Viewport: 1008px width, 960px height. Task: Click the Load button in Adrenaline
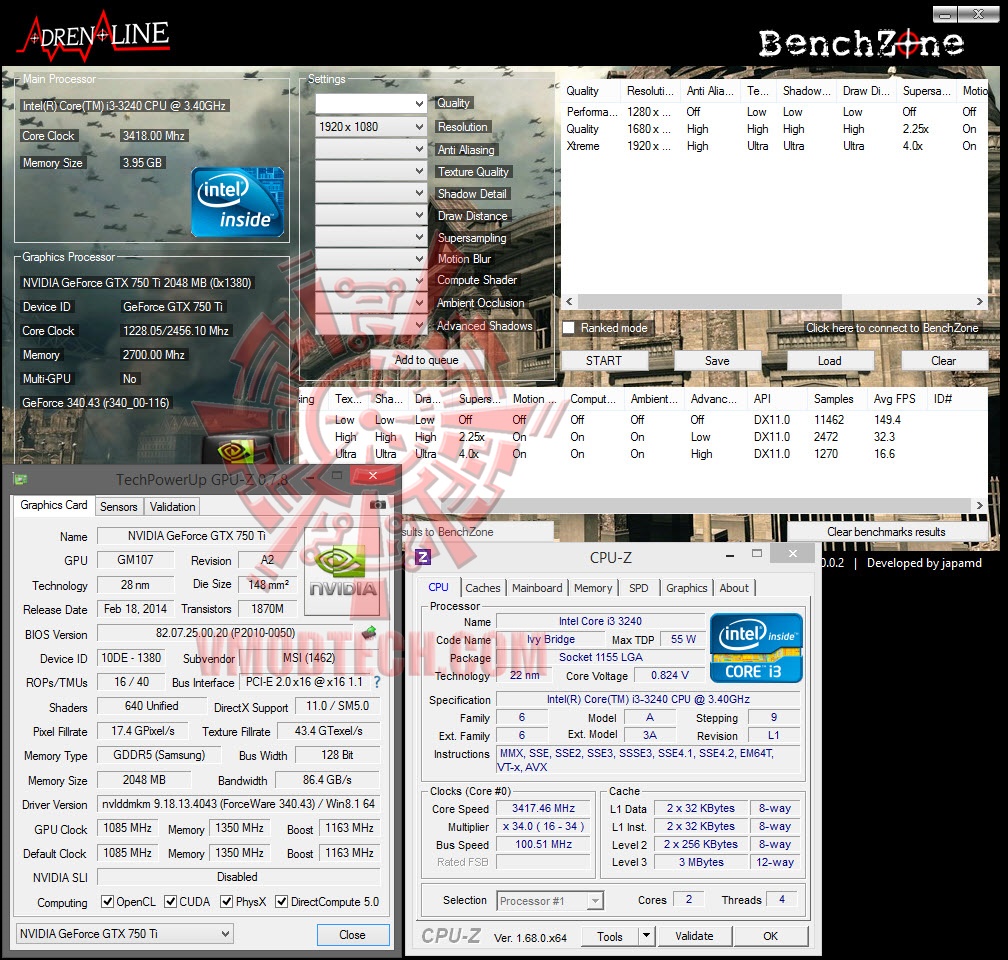829,361
